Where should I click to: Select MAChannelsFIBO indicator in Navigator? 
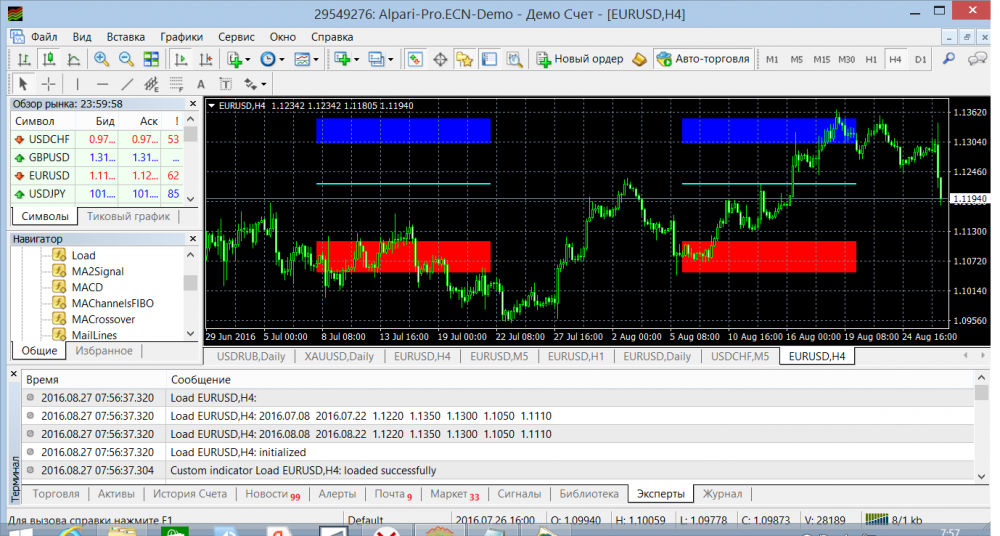[112, 303]
